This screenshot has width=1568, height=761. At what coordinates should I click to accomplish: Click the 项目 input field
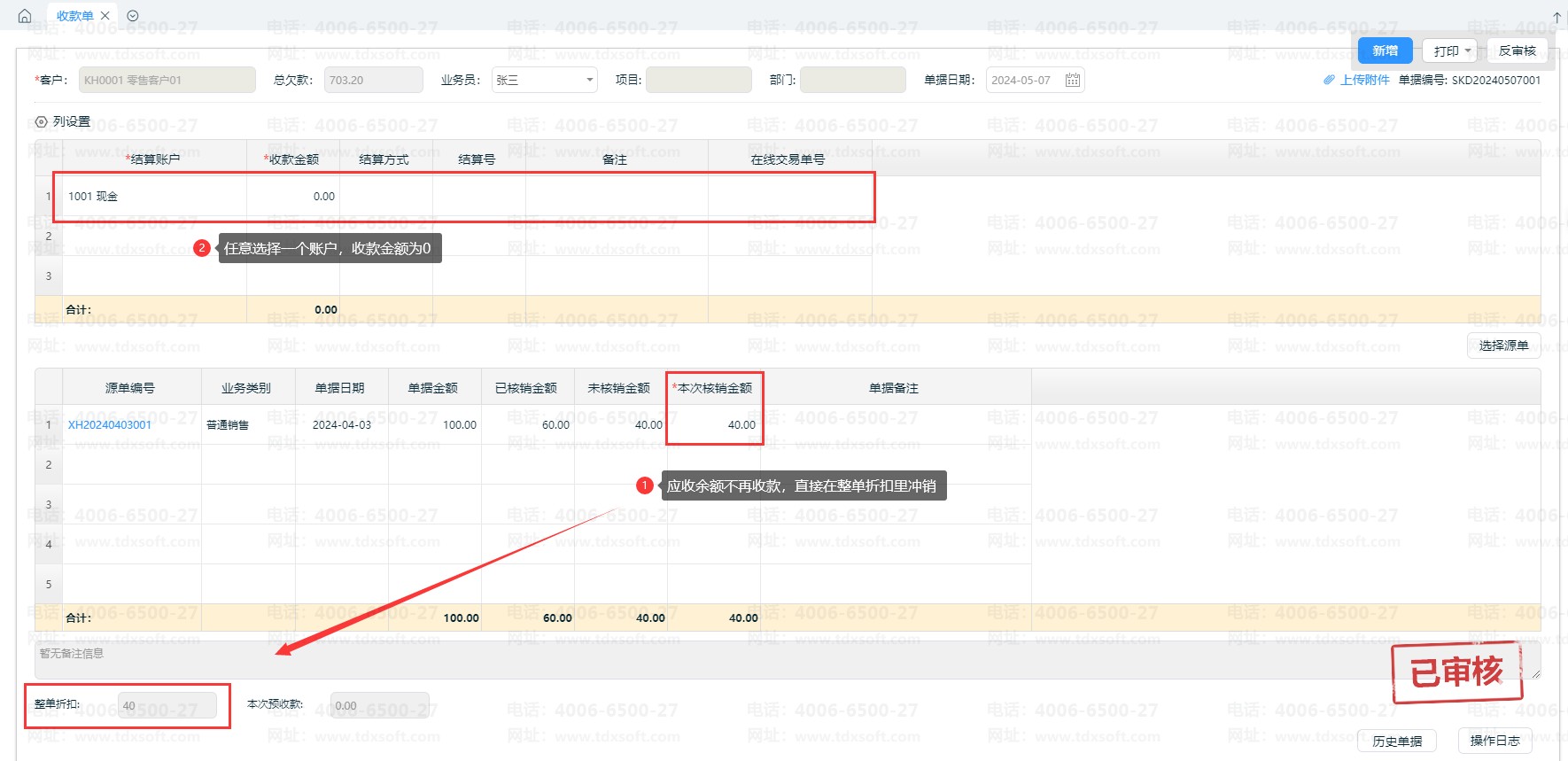[x=698, y=81]
